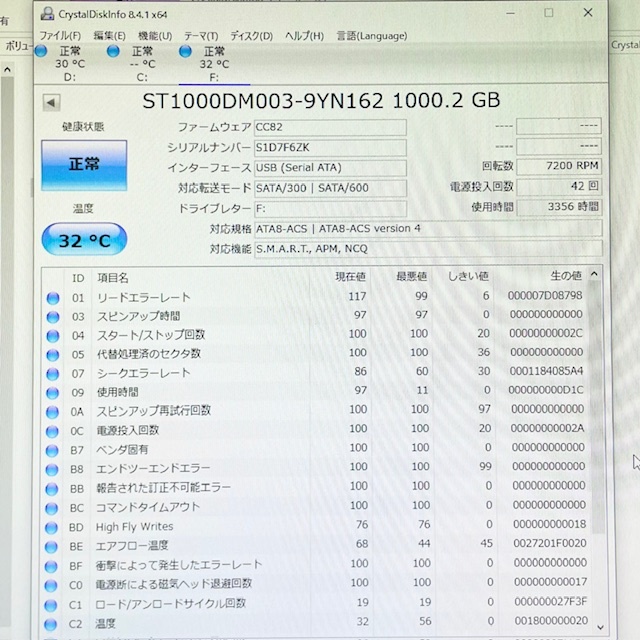Click the 項目名 column header
The image size is (640, 640).
pyautogui.click(x=113, y=278)
